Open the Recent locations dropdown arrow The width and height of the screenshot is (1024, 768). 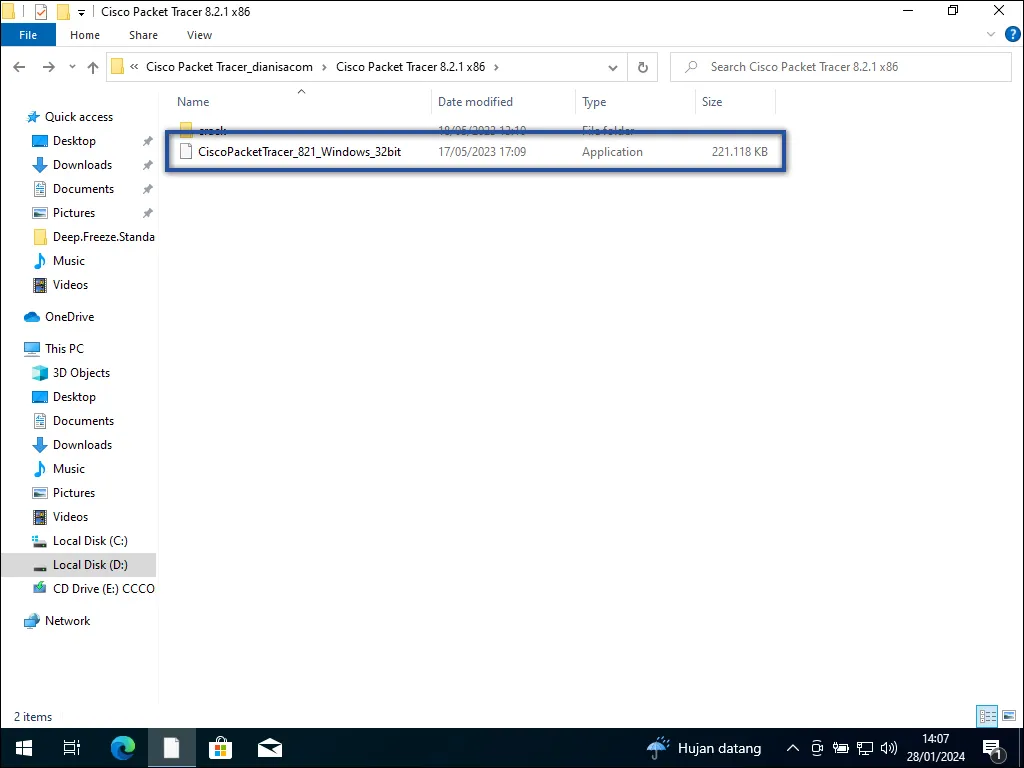[73, 67]
